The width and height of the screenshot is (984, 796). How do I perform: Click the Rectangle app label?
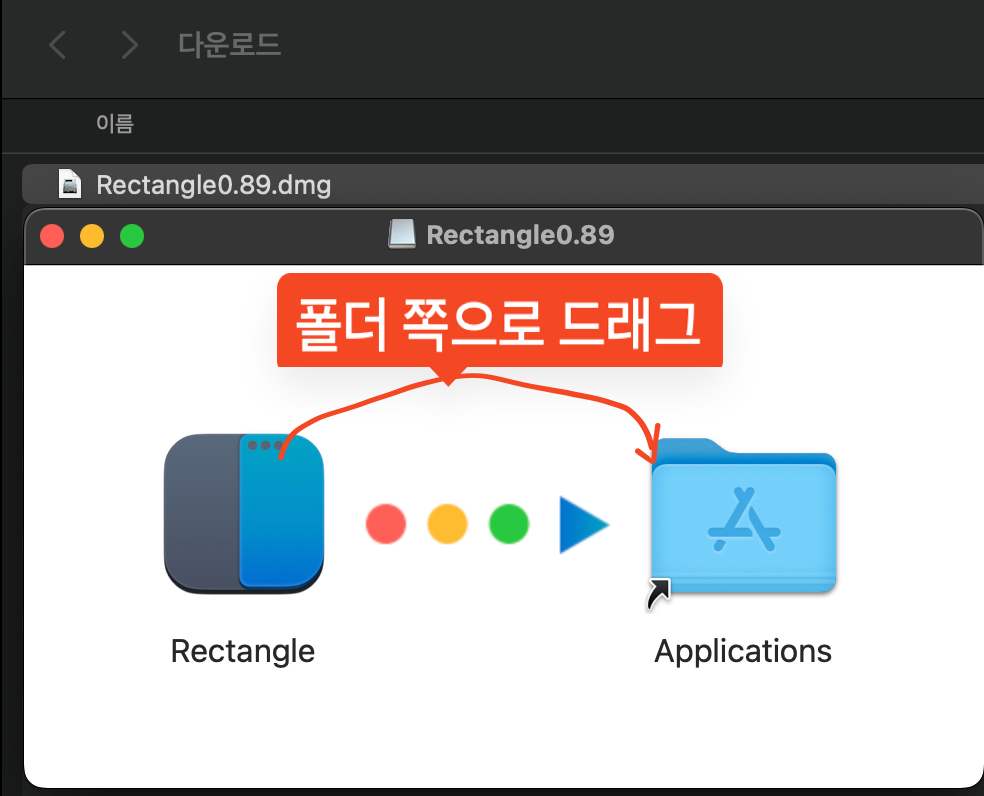pyautogui.click(x=243, y=652)
